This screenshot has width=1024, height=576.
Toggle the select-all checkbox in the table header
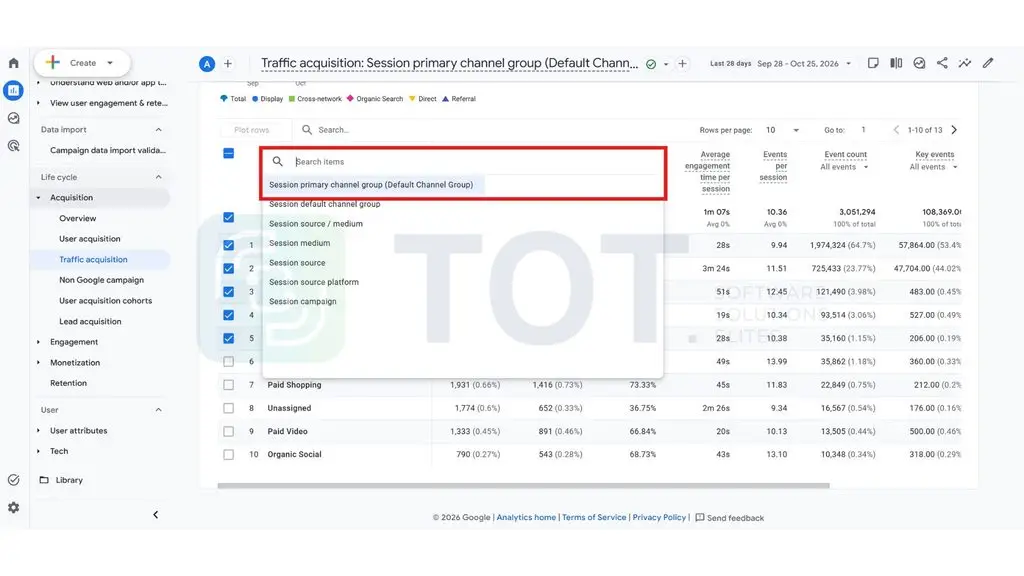pyautogui.click(x=229, y=153)
